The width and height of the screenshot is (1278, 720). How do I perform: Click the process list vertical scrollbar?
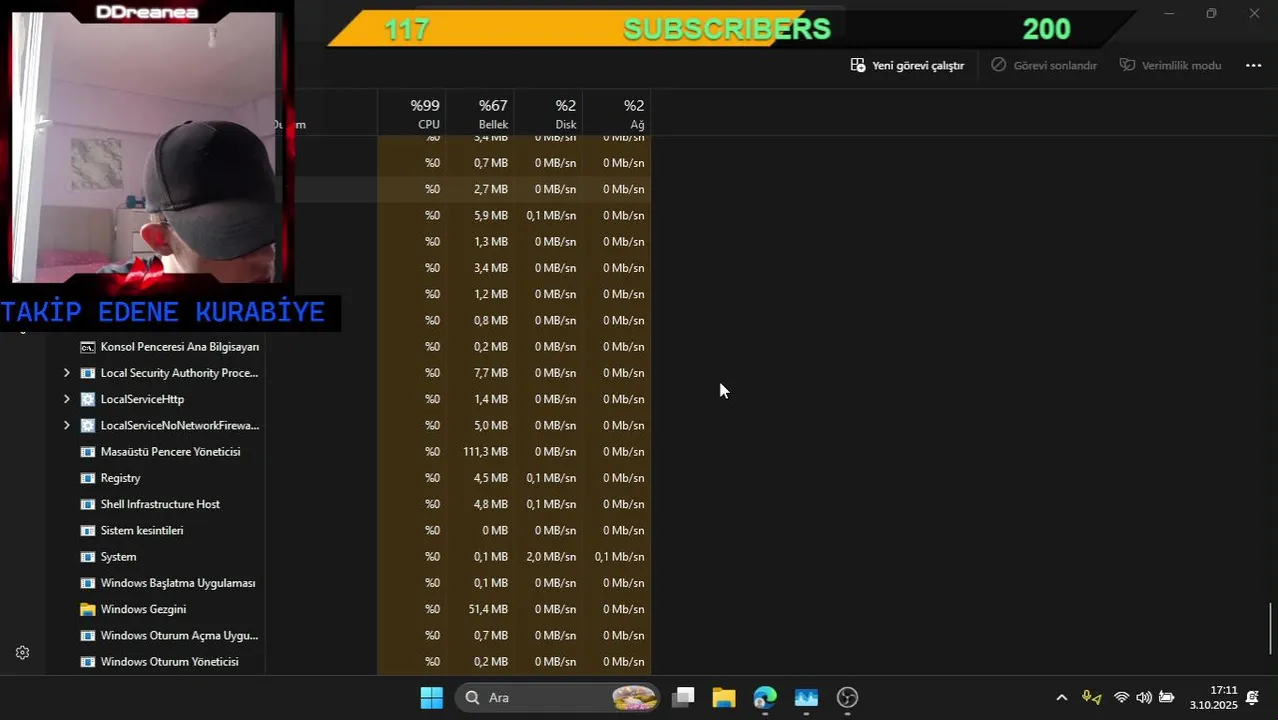(1272, 628)
